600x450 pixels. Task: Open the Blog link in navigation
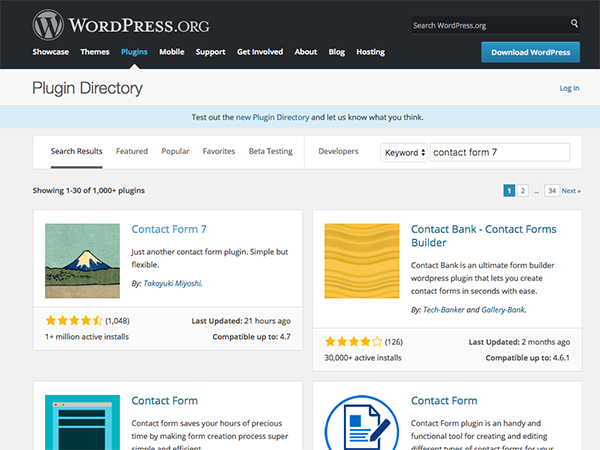[x=337, y=52]
